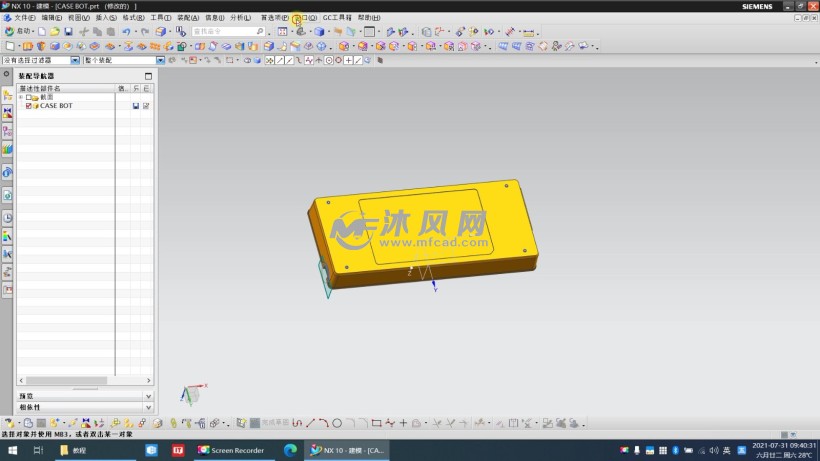Toggle the CASE BOT component checkbox

[29, 106]
